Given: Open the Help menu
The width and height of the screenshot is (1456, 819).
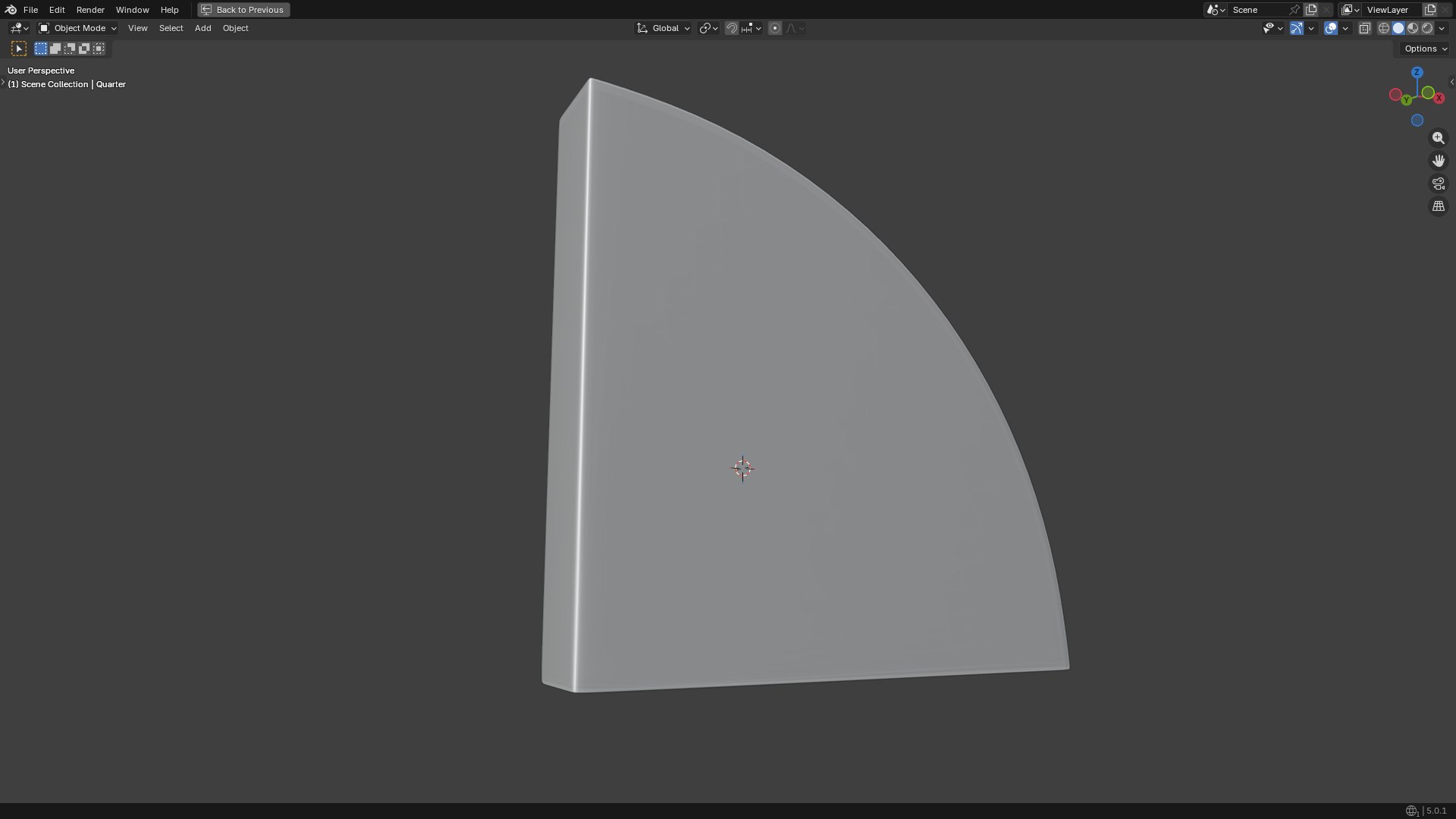Looking at the screenshot, I should click(169, 10).
